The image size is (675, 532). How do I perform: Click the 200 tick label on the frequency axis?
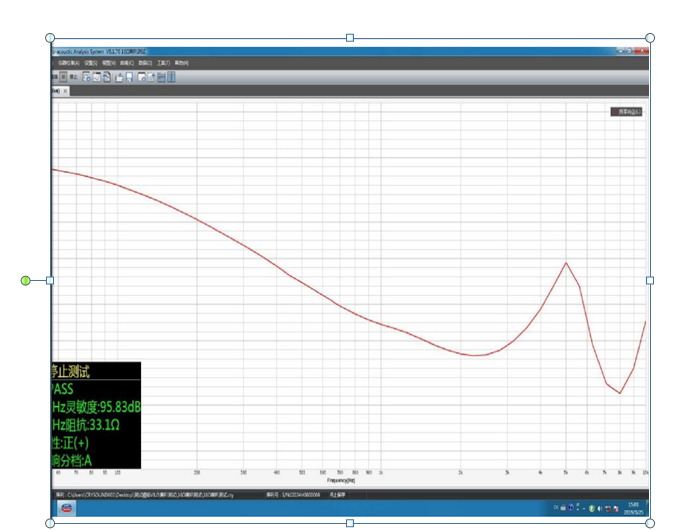pos(197,473)
